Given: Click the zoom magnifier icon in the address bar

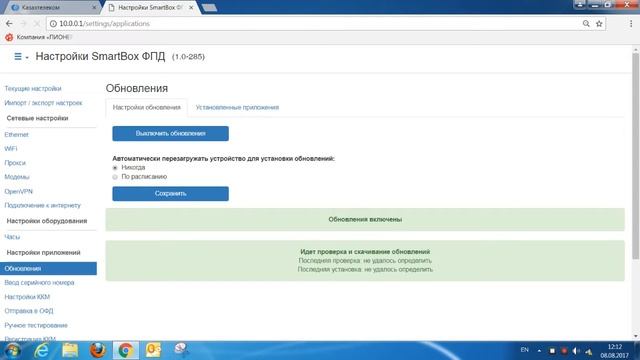Looking at the screenshot, I should click(x=586, y=24).
